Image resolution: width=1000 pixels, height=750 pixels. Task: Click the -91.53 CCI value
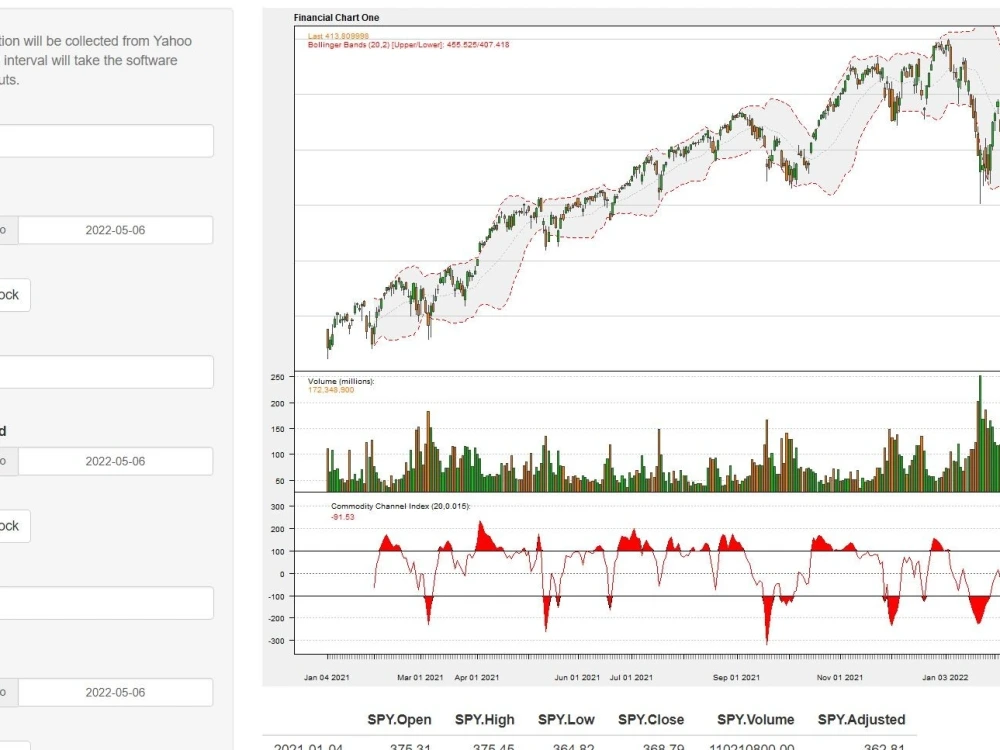342,517
